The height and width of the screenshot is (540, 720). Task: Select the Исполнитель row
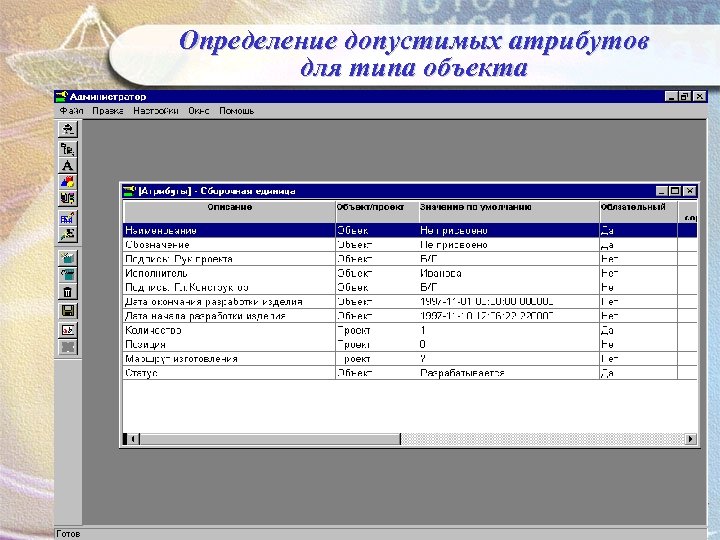[x=410, y=273]
